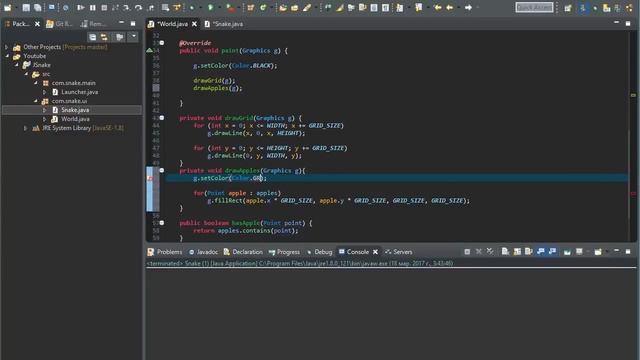Expand the Launcher.java file node

[x=45, y=92]
